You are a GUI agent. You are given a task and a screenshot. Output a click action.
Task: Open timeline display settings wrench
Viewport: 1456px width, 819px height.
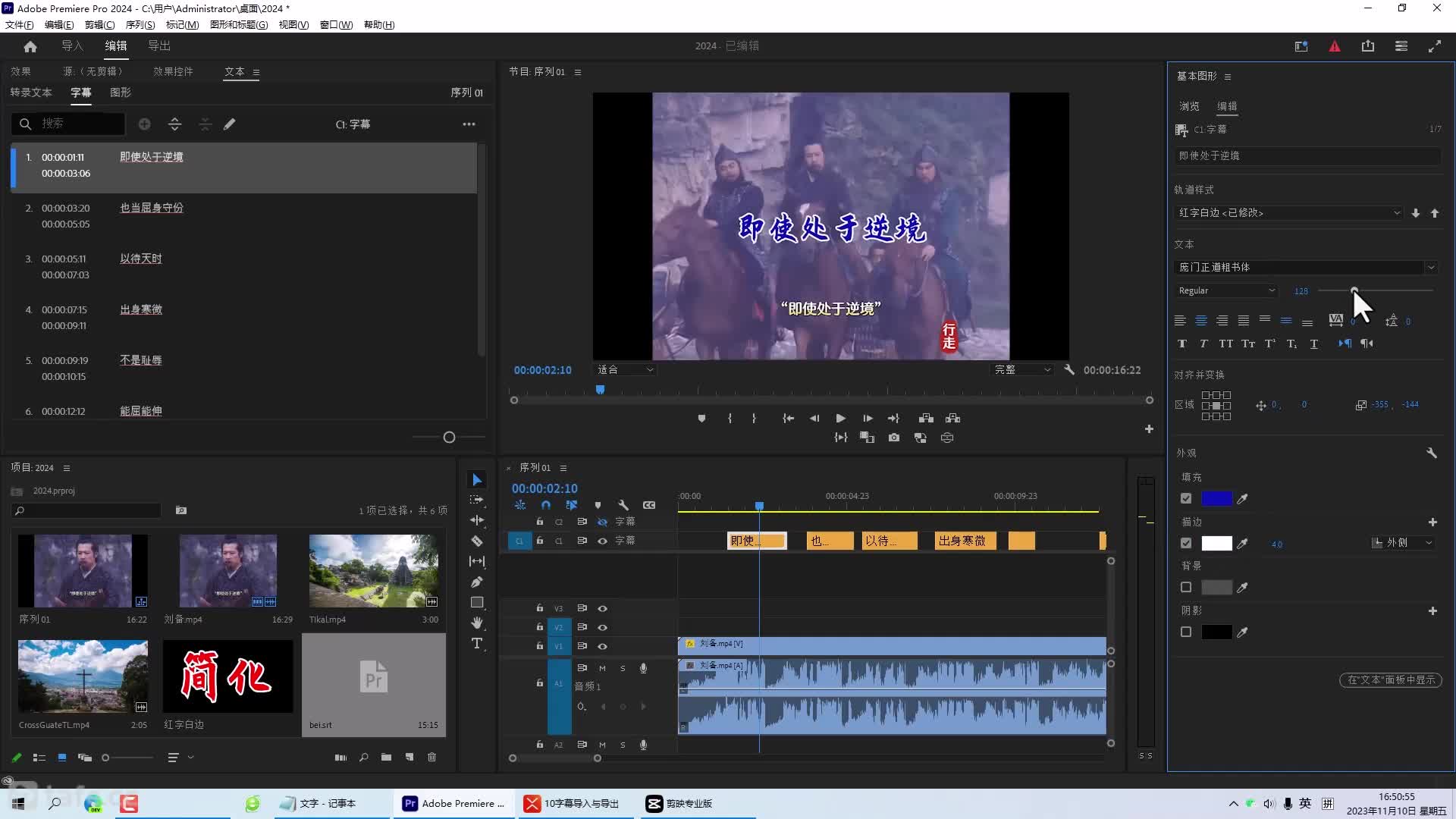623,505
